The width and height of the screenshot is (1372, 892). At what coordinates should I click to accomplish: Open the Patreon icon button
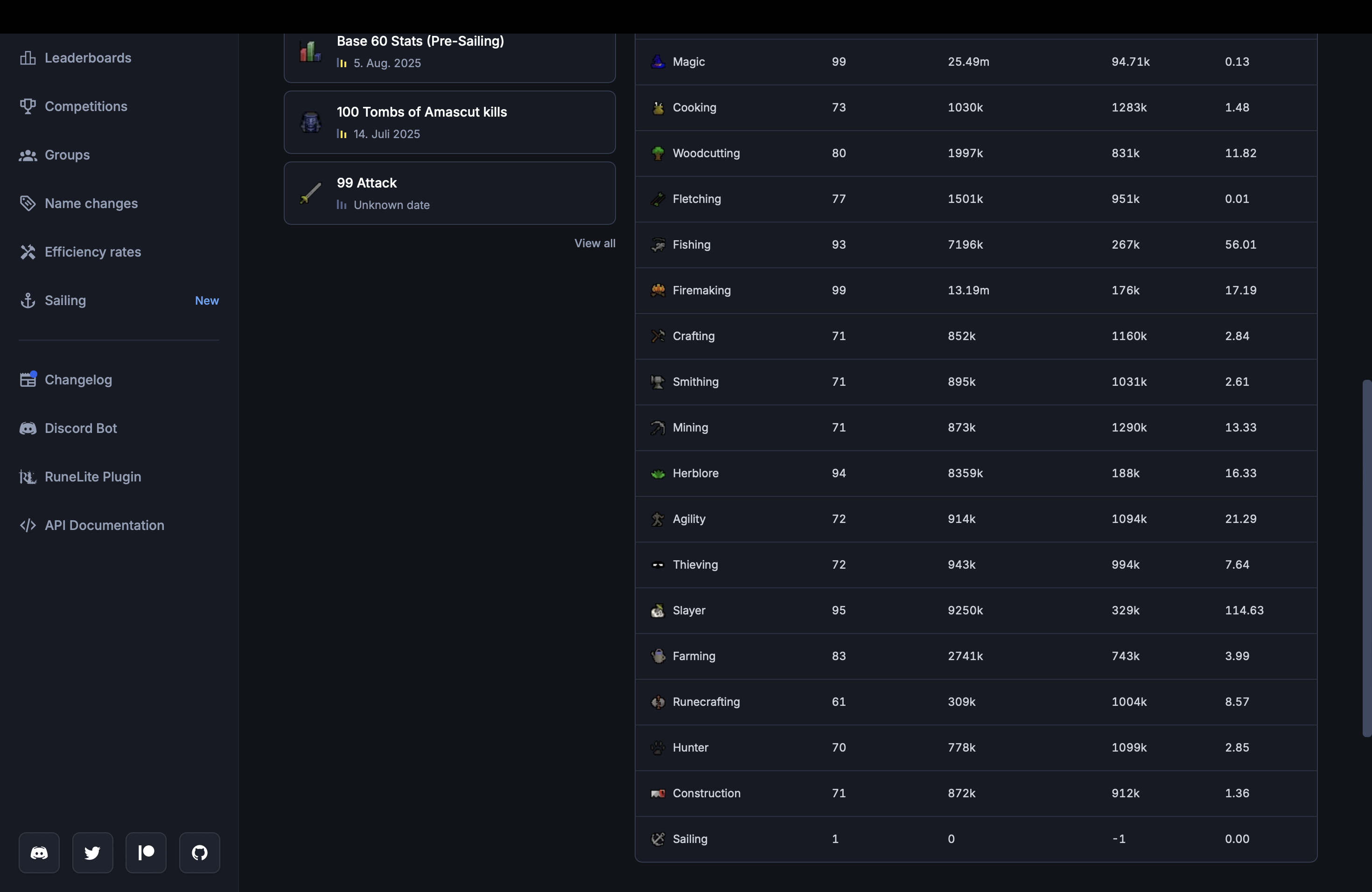click(x=146, y=852)
